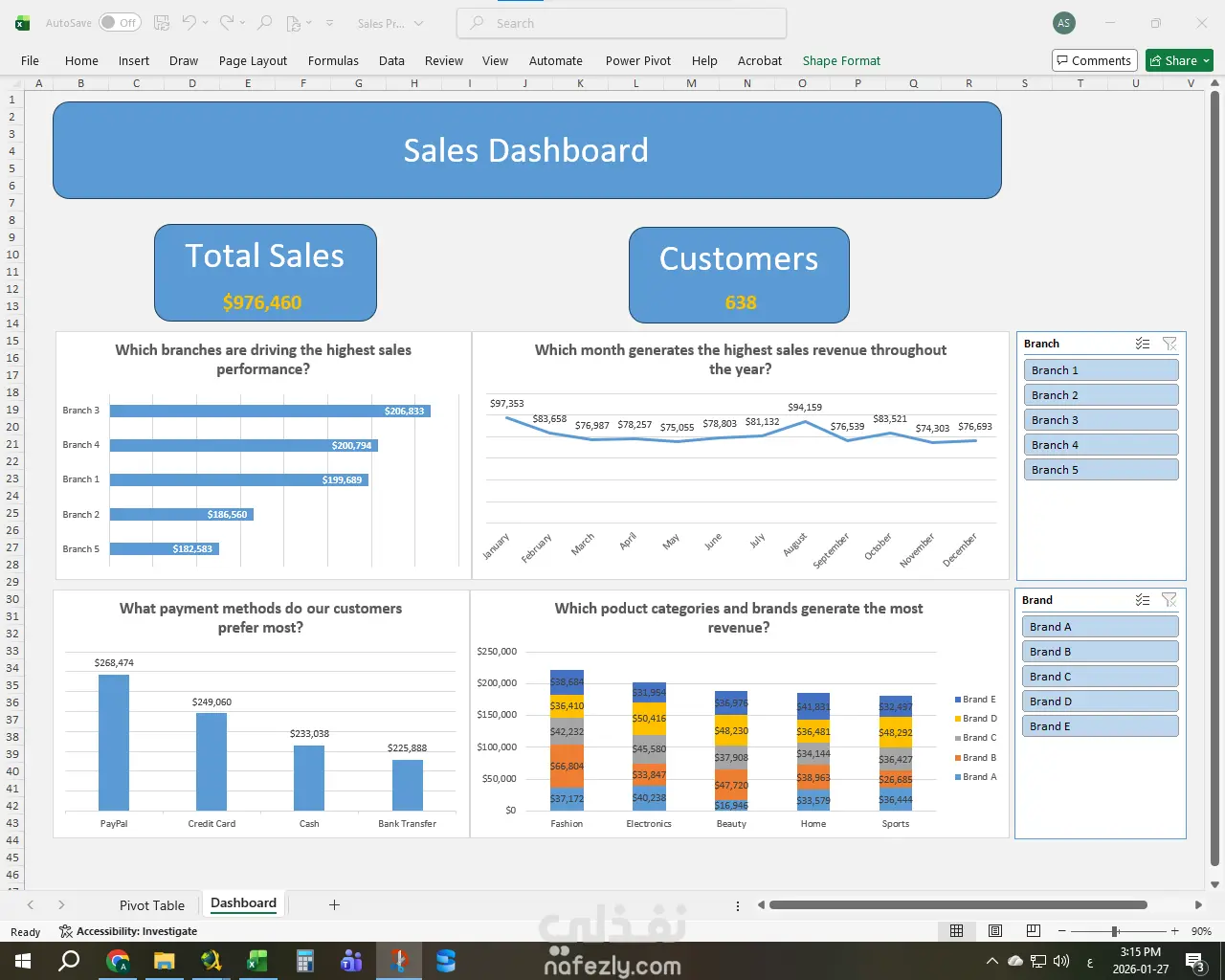1225x980 pixels.
Task: Open the Share dropdown arrow
Action: 1206,60
